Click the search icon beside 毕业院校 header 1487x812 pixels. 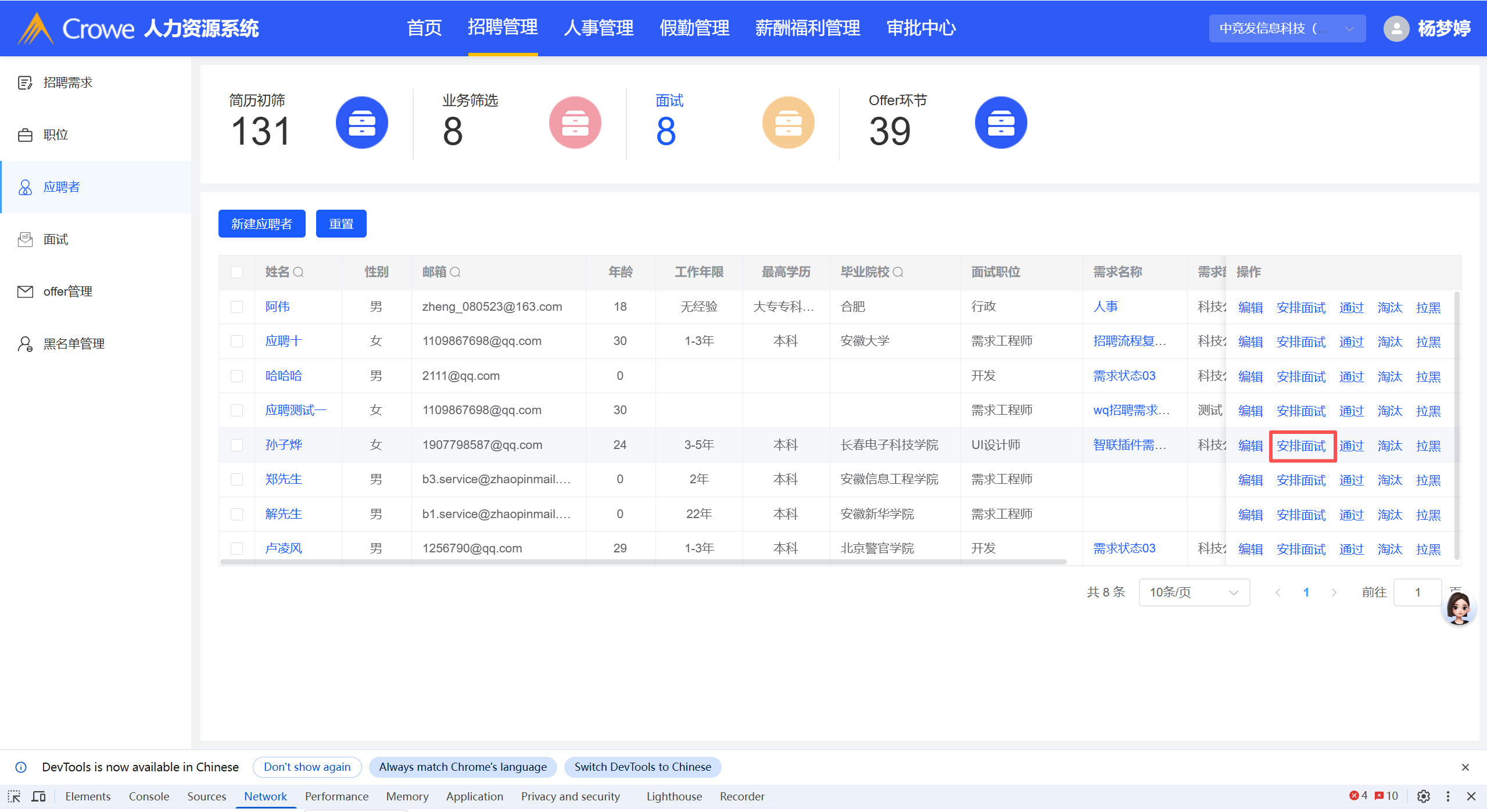898,272
